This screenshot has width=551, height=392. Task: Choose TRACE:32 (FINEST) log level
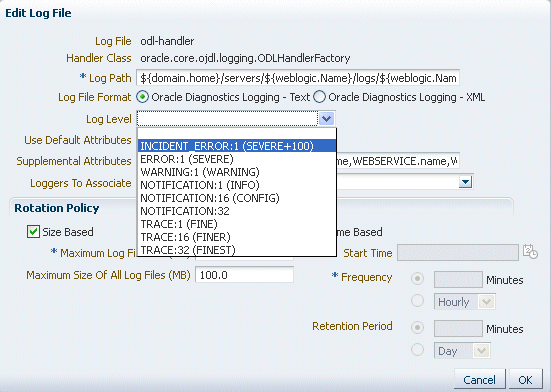tap(237, 250)
